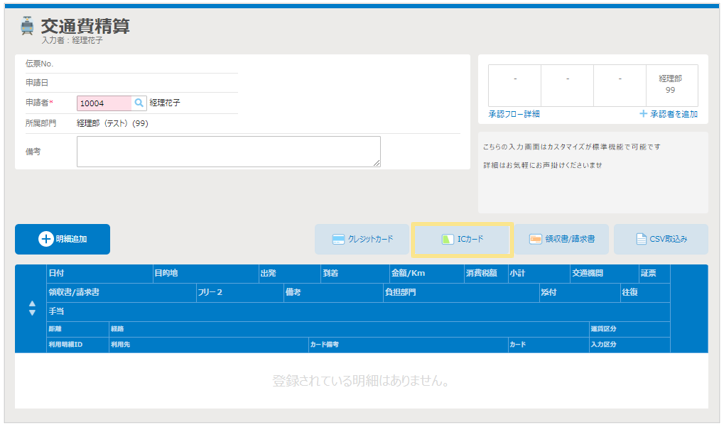This screenshot has height=426, width=725.
Task: Click the 往復 column header
Action: (630, 292)
